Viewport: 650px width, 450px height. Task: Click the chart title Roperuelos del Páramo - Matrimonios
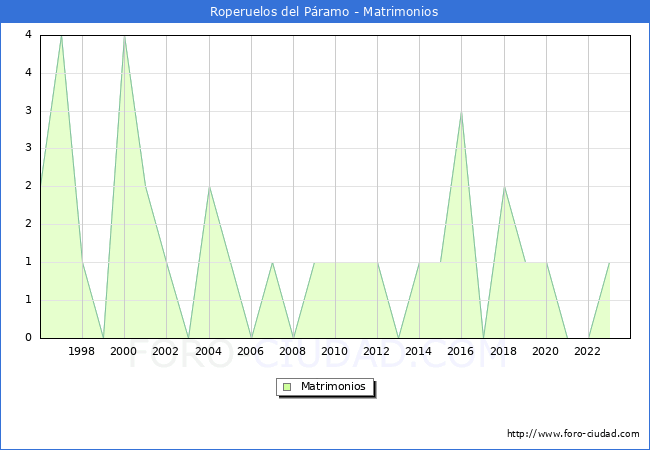click(x=324, y=11)
